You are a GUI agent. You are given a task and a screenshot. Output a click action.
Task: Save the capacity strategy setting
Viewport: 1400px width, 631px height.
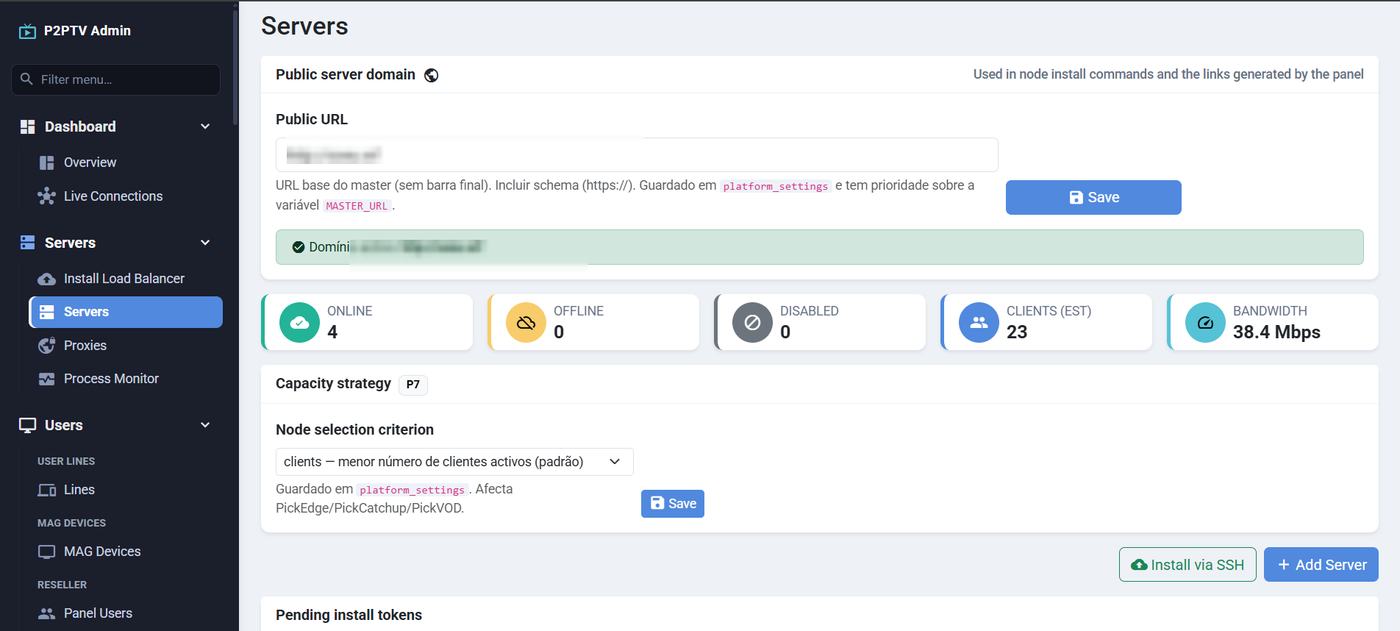(x=672, y=503)
